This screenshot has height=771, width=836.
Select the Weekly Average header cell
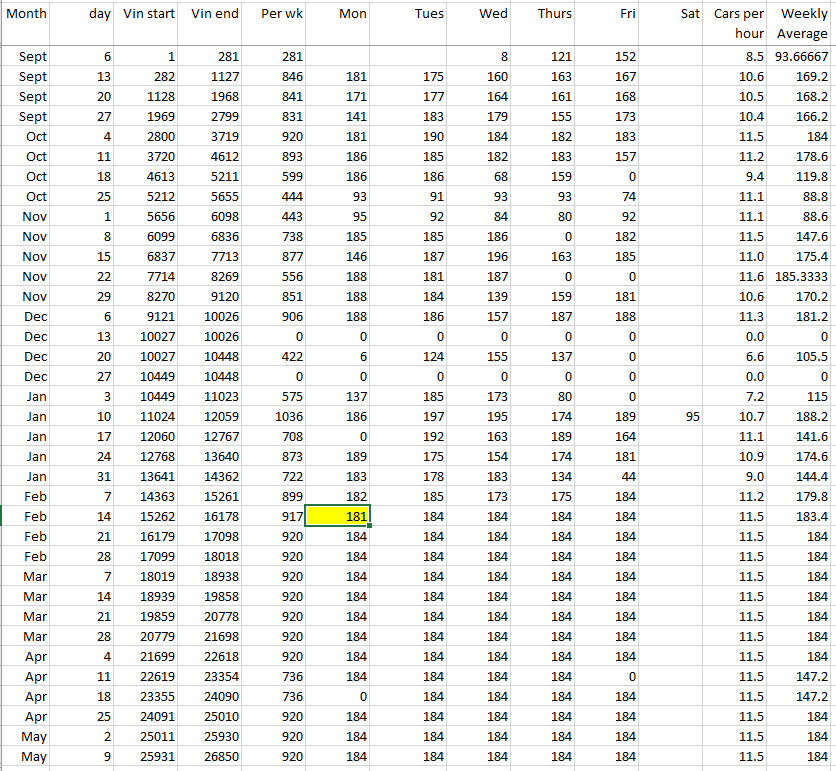coord(803,23)
